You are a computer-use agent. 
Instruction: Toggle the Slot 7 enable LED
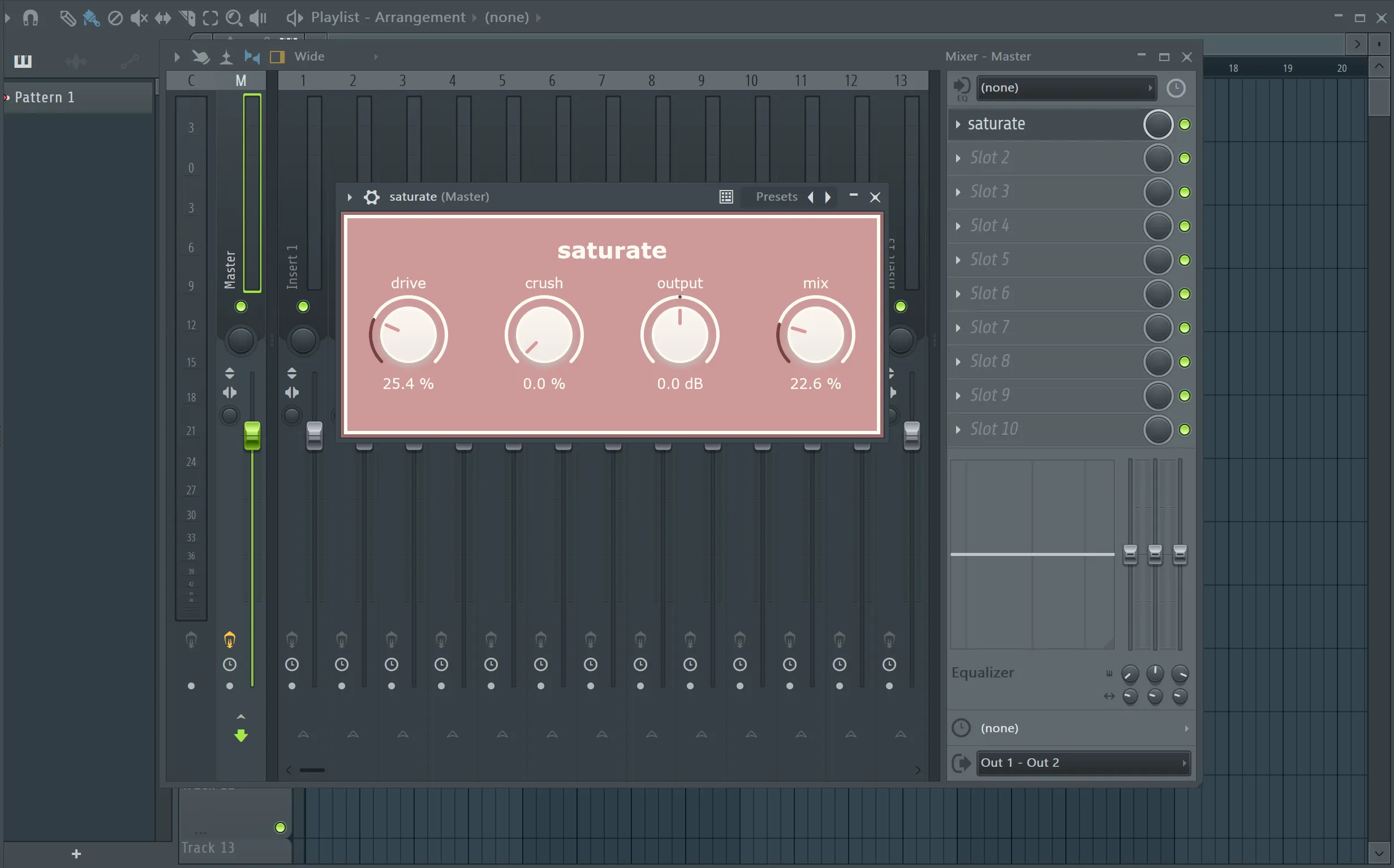tap(1184, 328)
